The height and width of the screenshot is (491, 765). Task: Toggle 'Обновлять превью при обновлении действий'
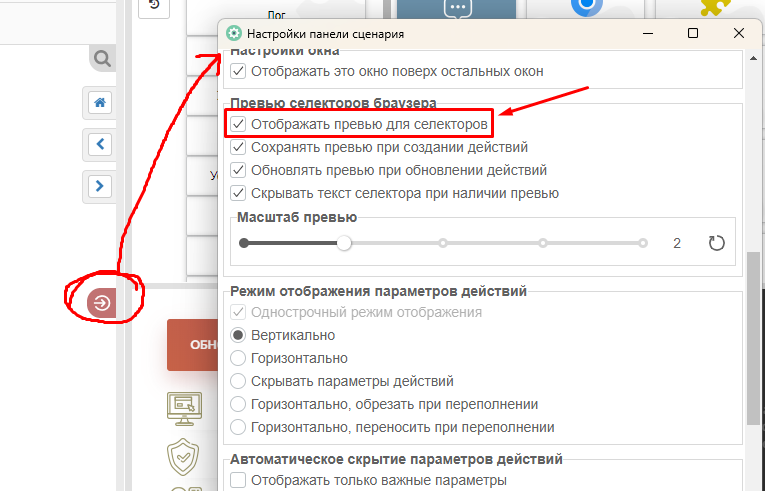(x=238, y=170)
